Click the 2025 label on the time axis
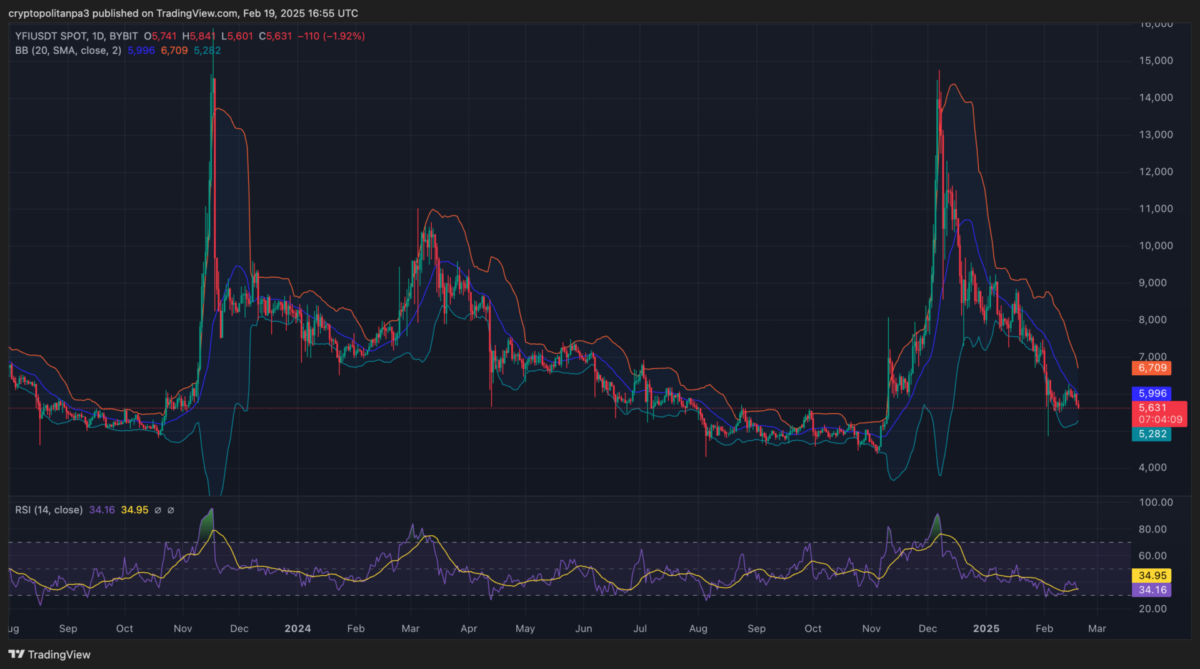The image size is (1200, 669). tap(986, 629)
